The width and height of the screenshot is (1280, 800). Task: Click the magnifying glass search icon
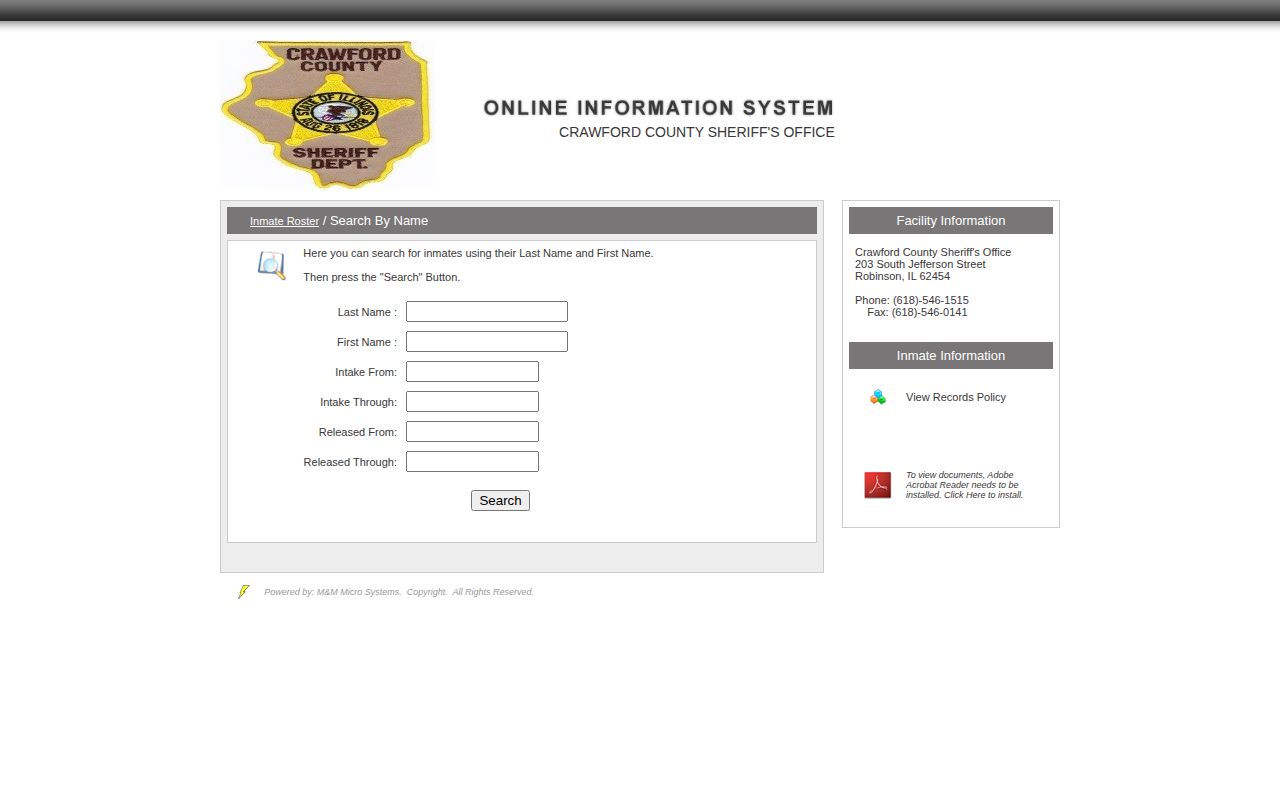tap(272, 265)
